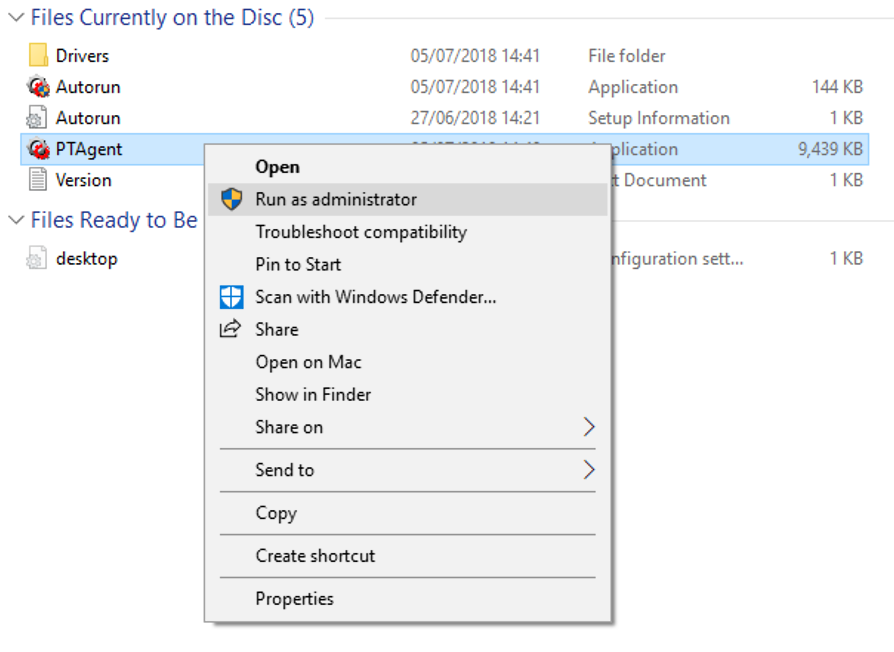Open Properties from the context menu
Screen dimensions: 894x652
point(294,599)
